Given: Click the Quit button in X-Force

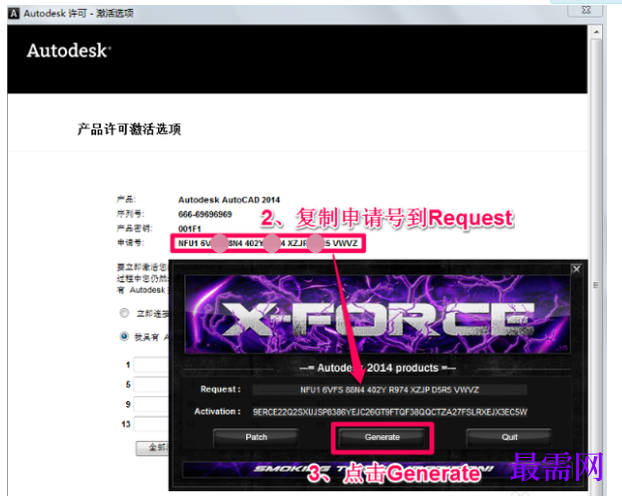Looking at the screenshot, I should tap(509, 437).
